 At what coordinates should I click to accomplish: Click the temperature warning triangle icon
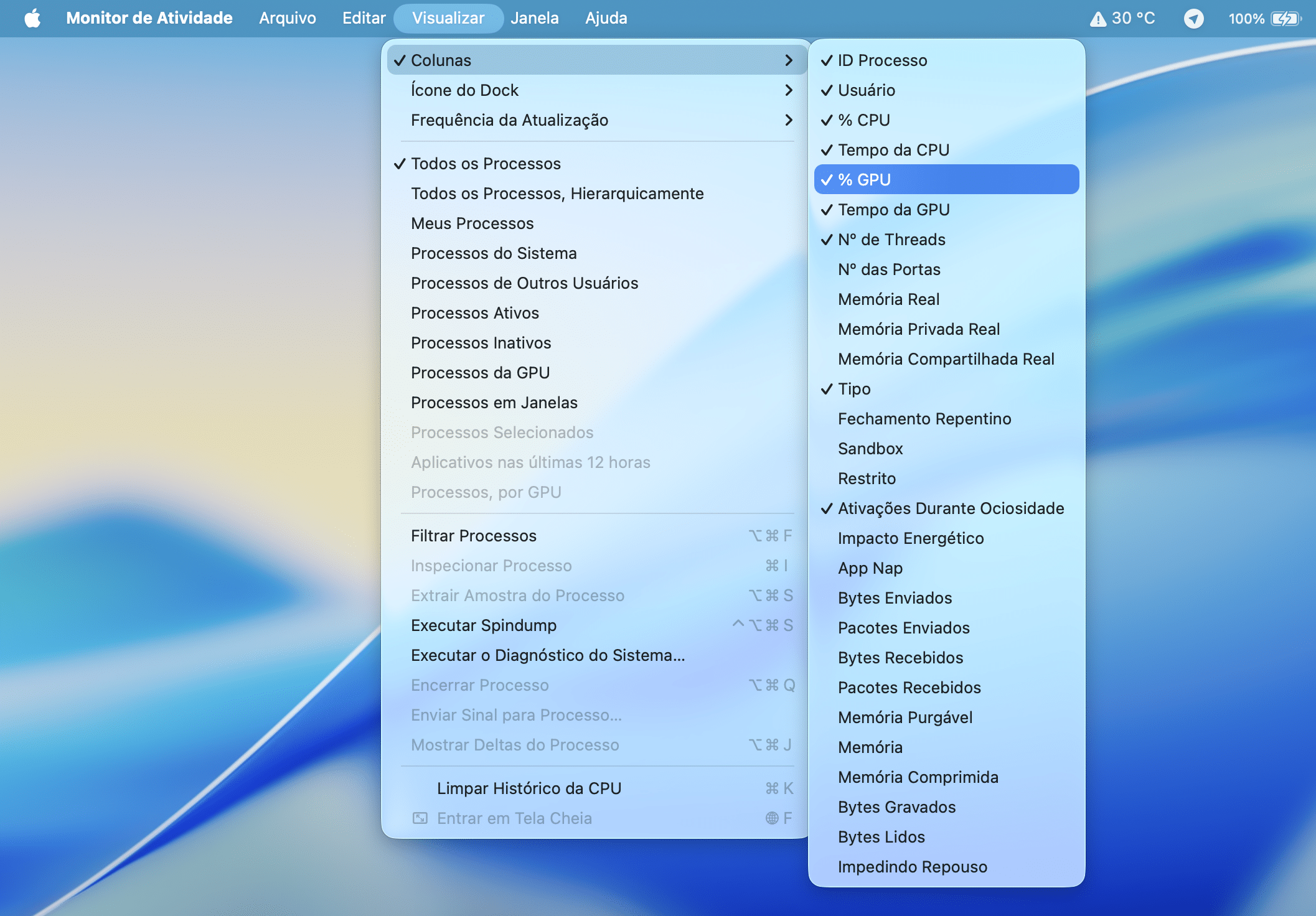pyautogui.click(x=1098, y=19)
